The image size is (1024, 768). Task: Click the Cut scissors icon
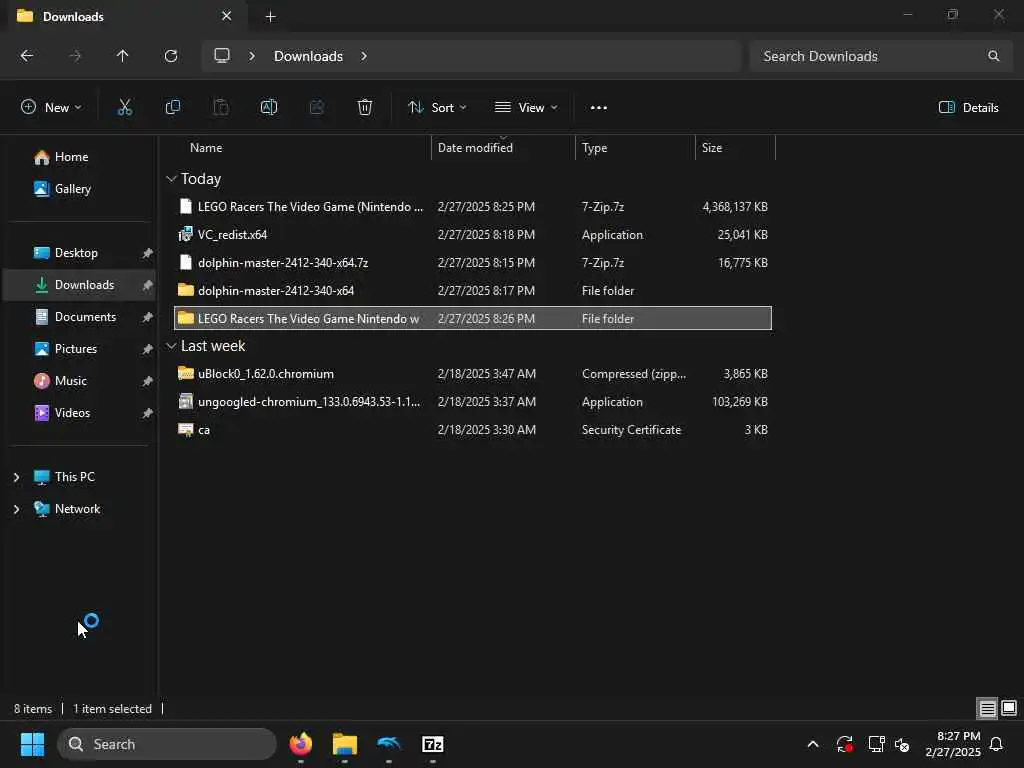point(124,108)
